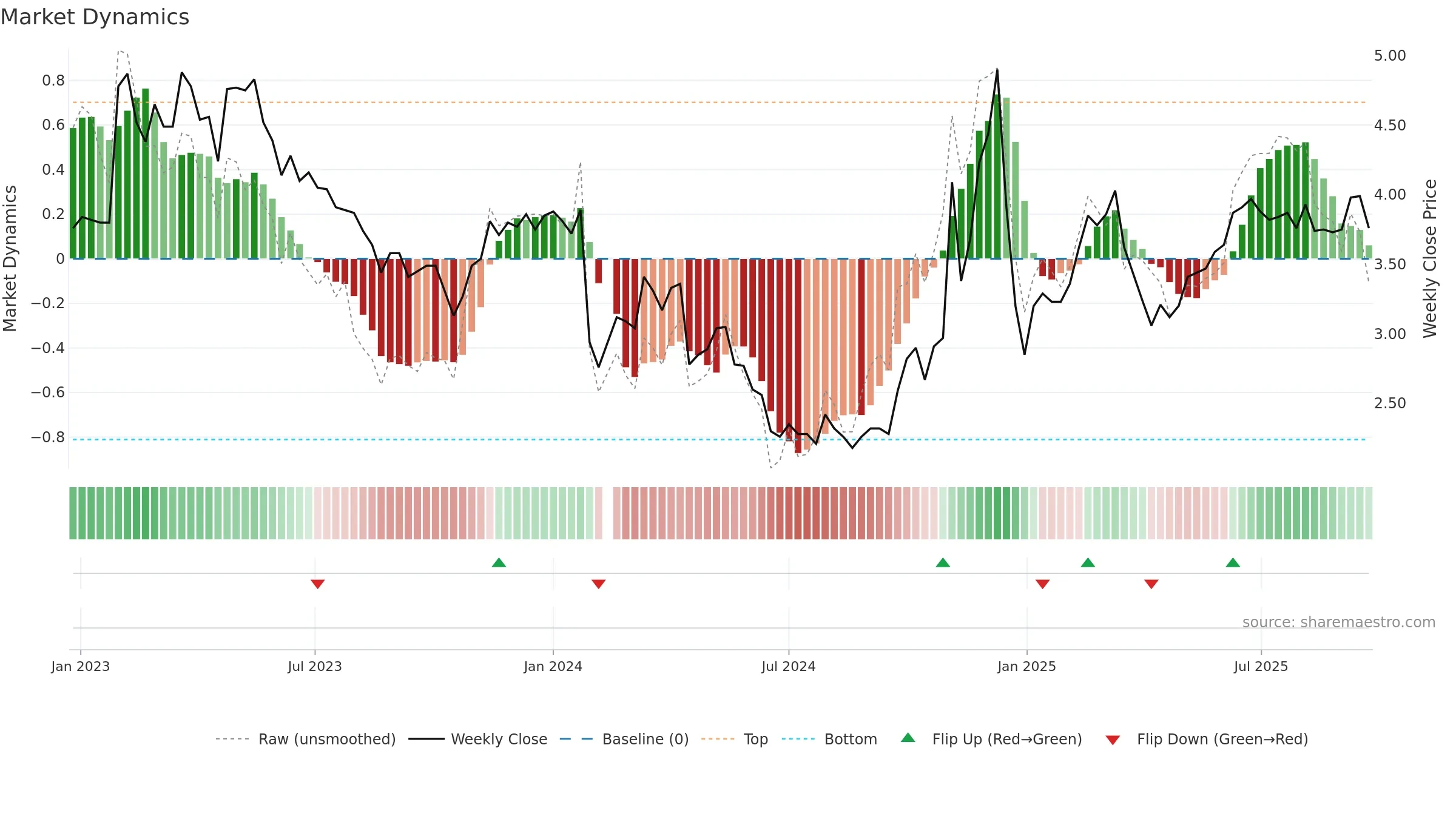The height and width of the screenshot is (819, 1456).
Task: Click the Jan 2025 axis label
Action: coord(1026,666)
